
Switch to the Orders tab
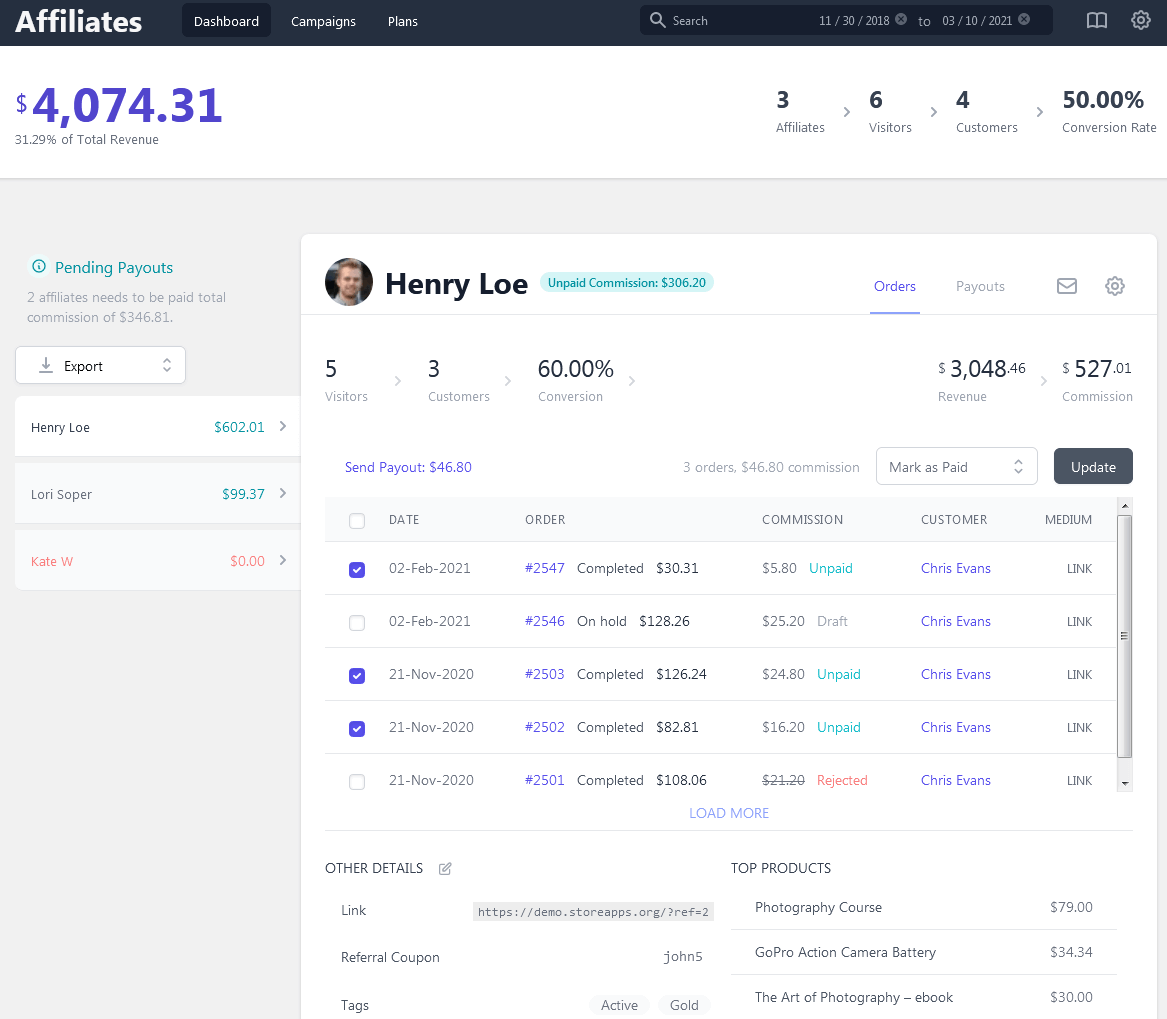point(895,286)
